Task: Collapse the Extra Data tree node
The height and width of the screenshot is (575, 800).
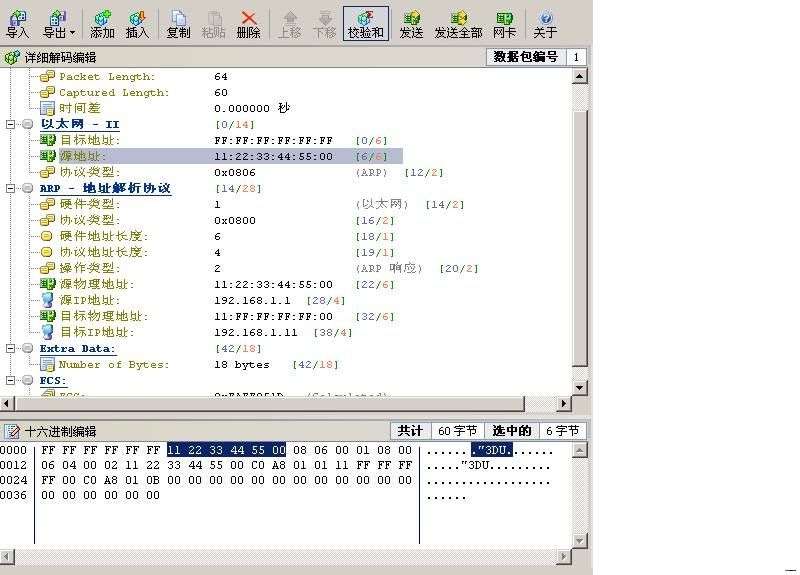Action: [x=12, y=348]
